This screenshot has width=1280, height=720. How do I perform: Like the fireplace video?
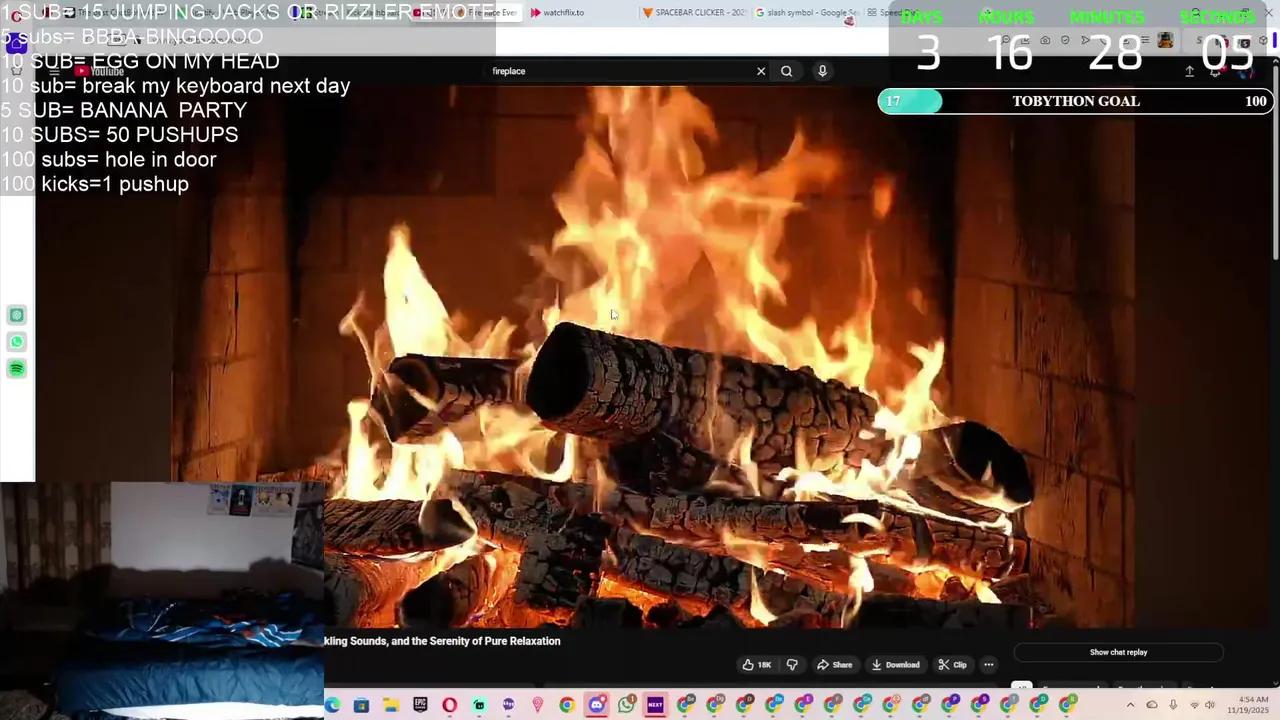tap(756, 665)
